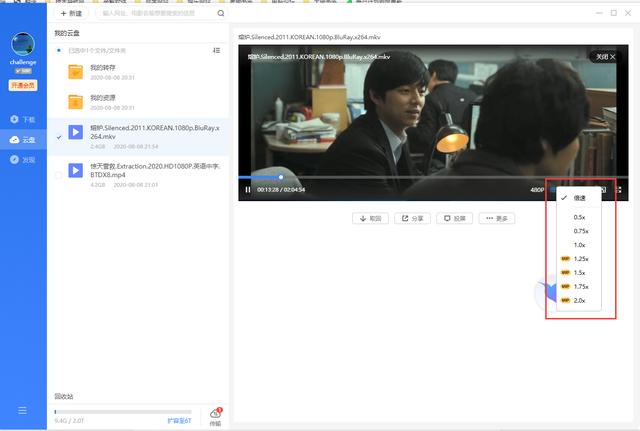Open the 我的转存 folder icon
Viewport: 640px width, 431px height.
[76, 71]
